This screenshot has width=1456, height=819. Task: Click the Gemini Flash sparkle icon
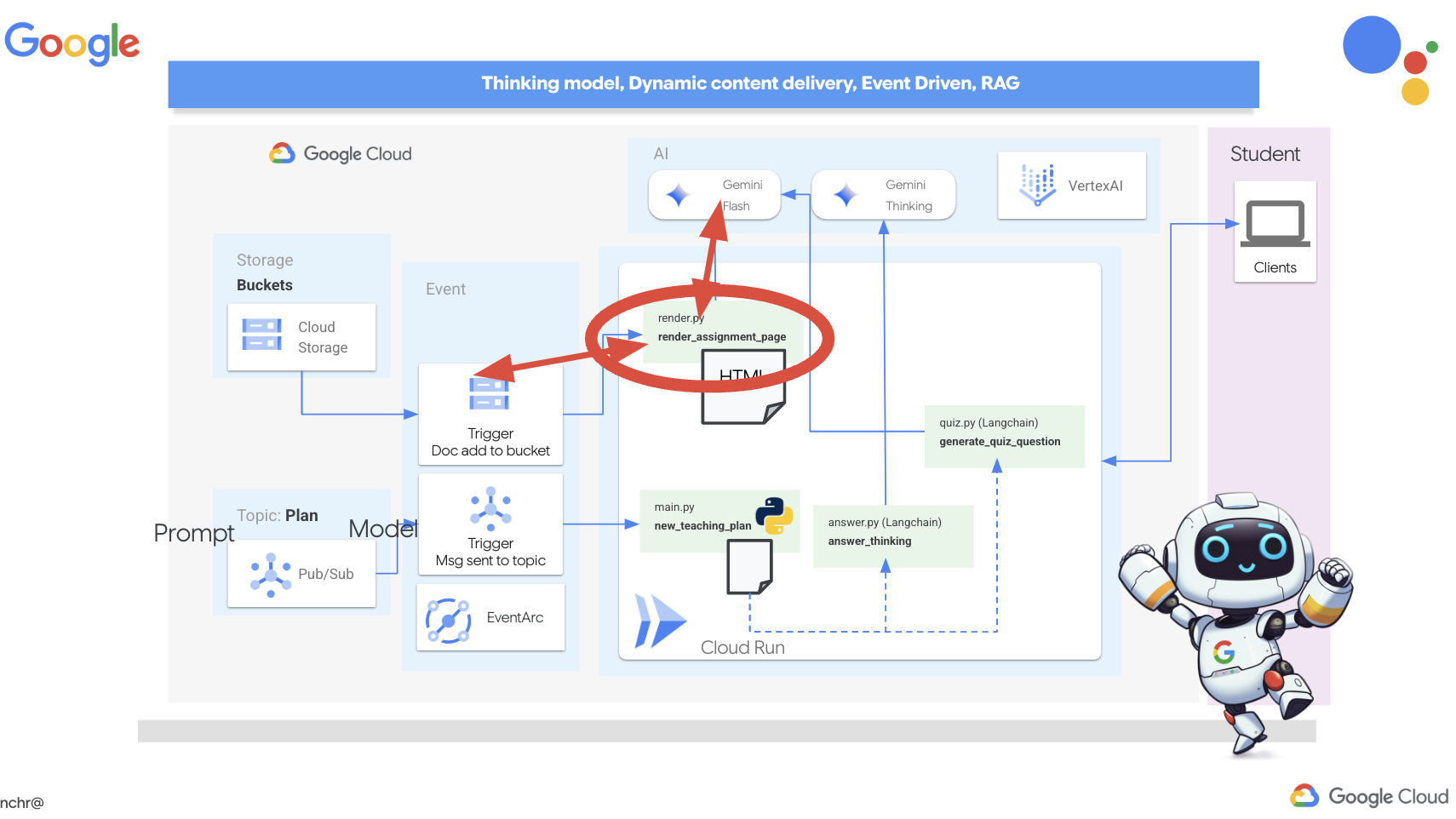[x=678, y=196]
